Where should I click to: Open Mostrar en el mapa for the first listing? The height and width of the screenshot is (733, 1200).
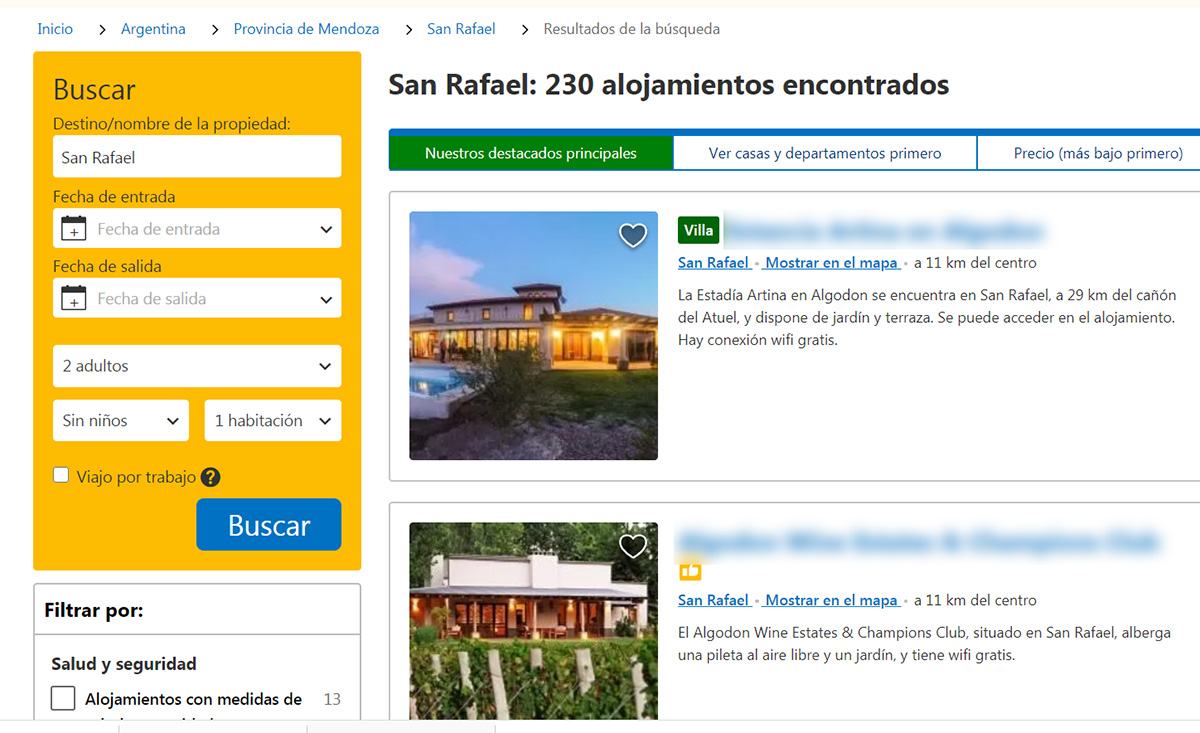831,262
